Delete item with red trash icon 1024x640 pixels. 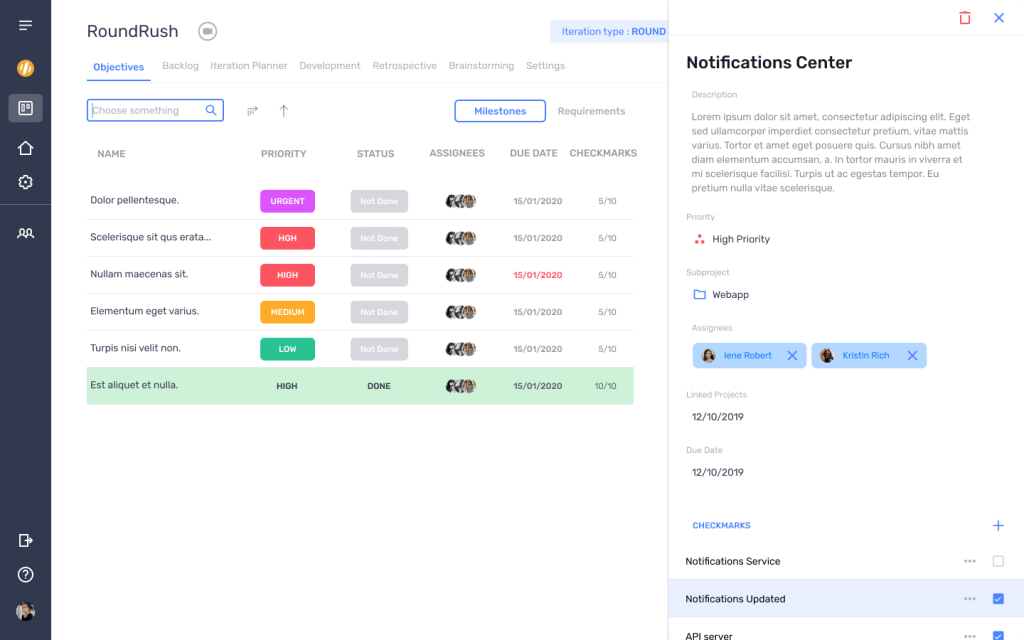pyautogui.click(x=964, y=18)
